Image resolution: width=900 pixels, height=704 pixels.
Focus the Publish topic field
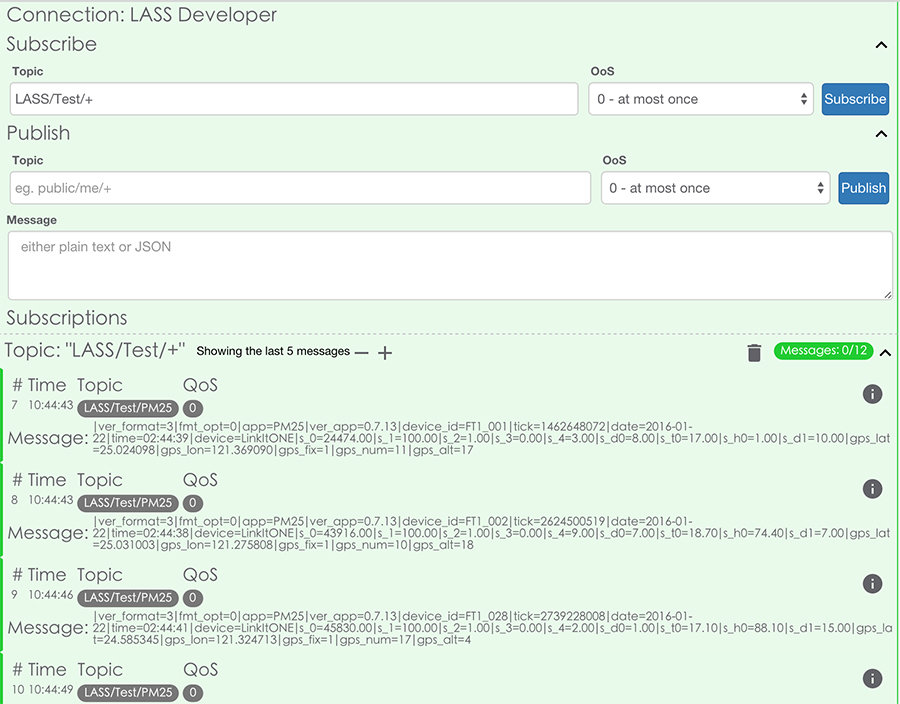[300, 188]
